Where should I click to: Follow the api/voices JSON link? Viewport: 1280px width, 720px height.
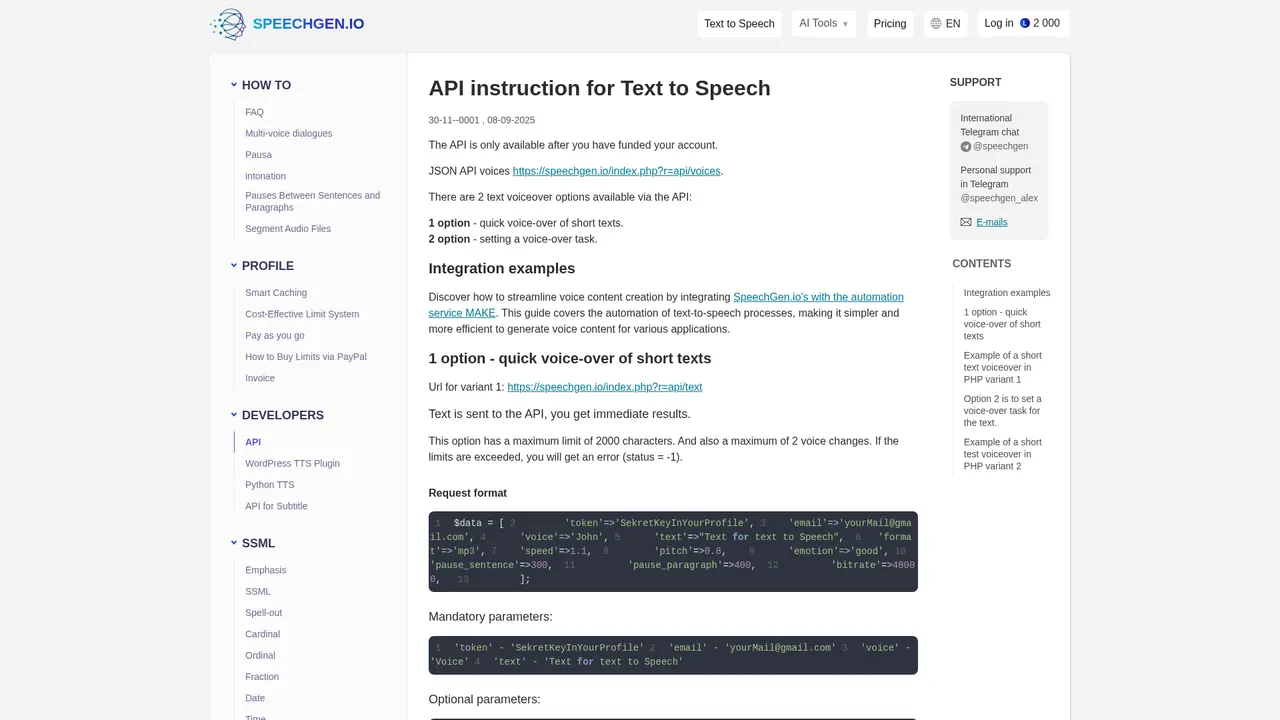point(616,171)
